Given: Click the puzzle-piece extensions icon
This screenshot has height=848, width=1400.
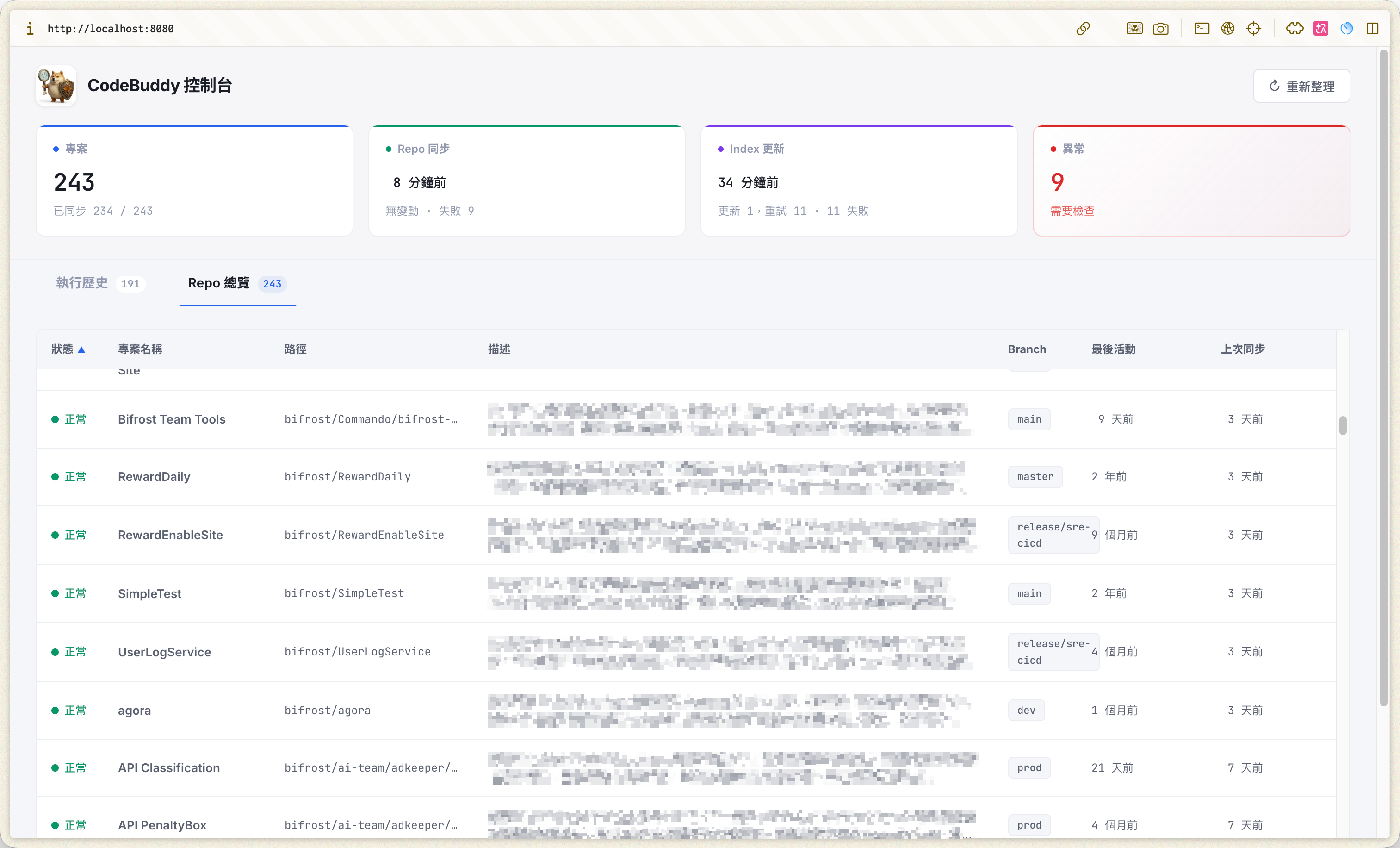Looking at the screenshot, I should [1295, 28].
